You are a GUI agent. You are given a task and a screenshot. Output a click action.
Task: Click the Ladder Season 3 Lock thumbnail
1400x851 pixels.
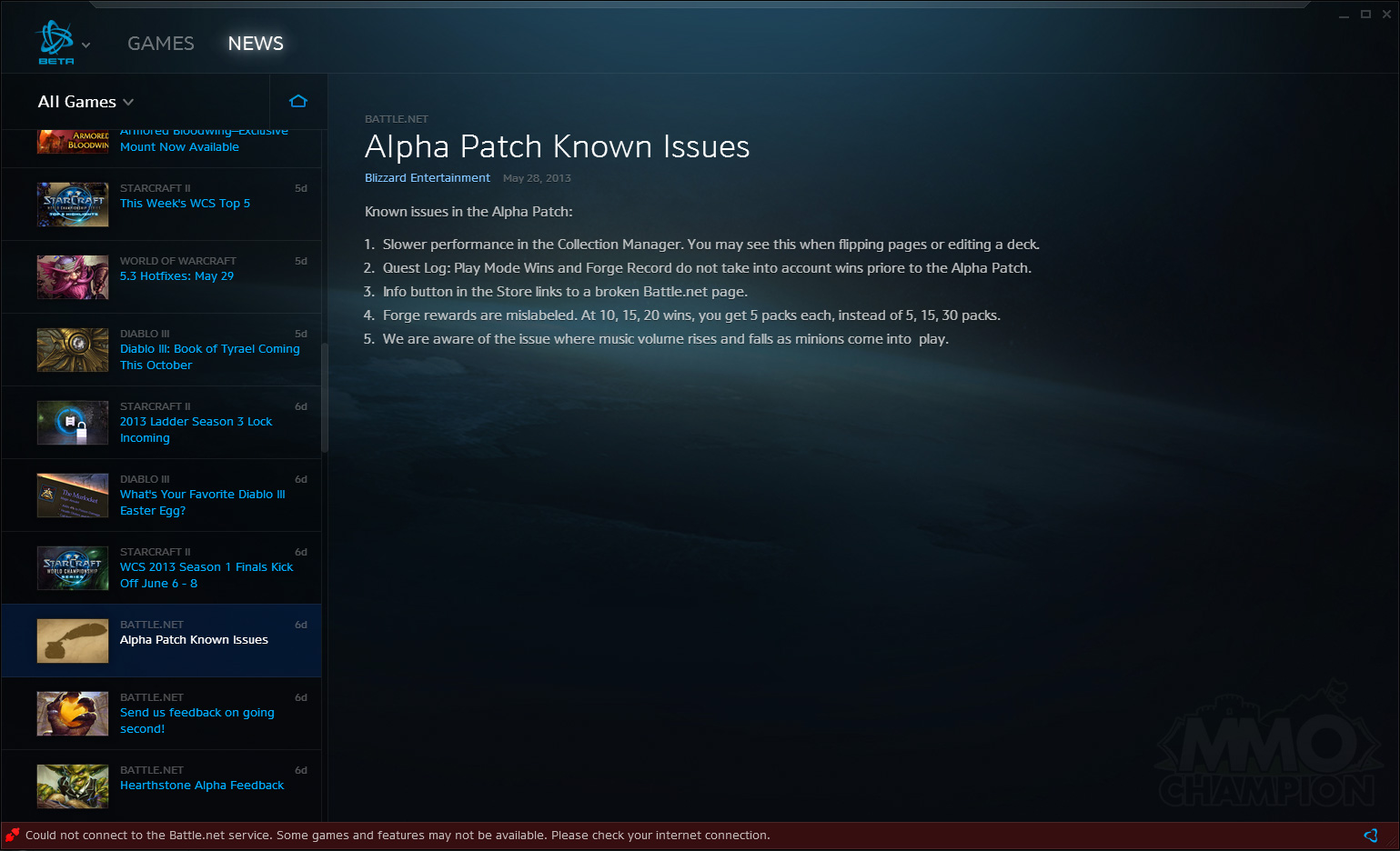tap(73, 423)
